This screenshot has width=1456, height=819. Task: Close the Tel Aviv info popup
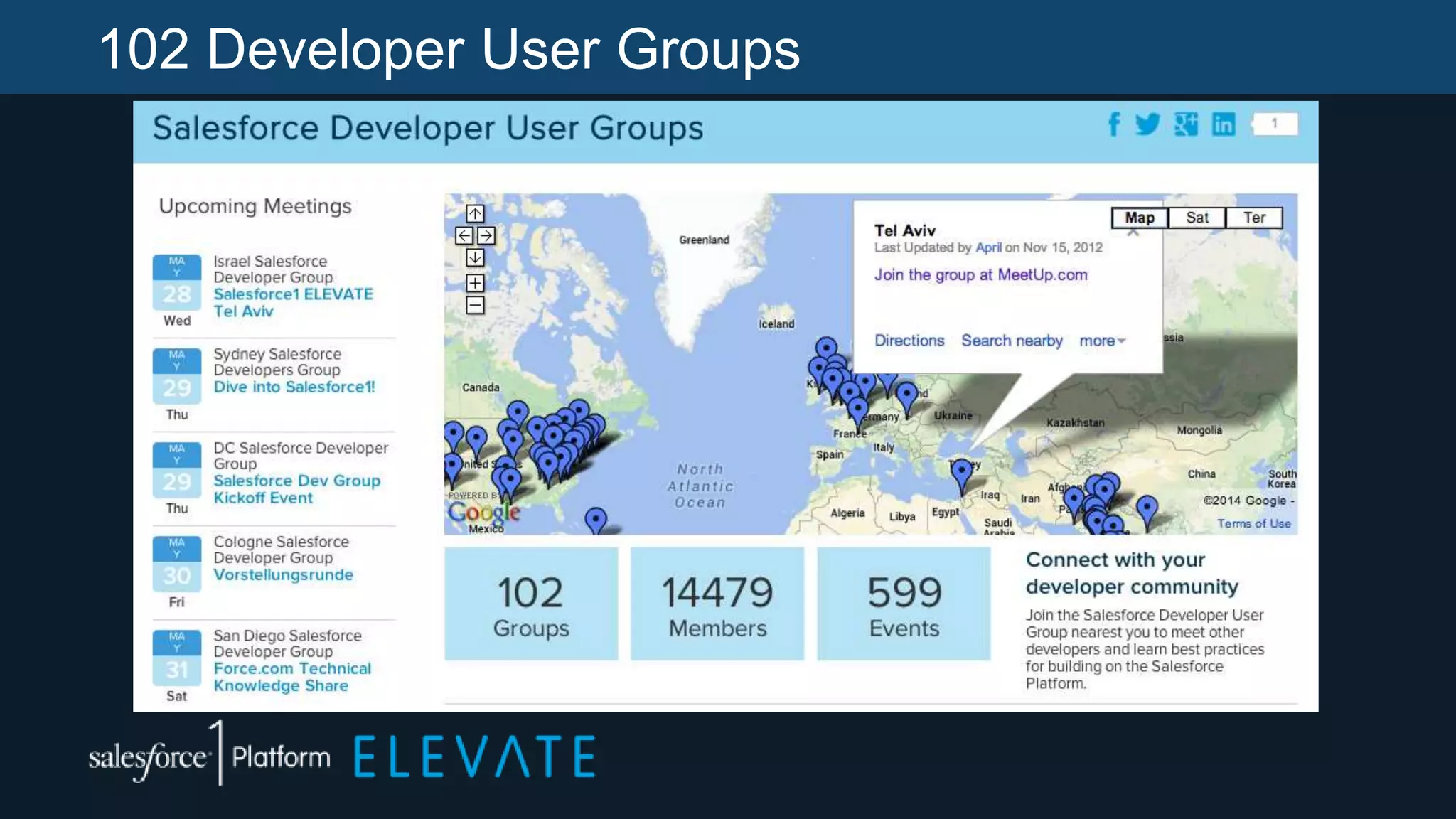(x=1133, y=232)
